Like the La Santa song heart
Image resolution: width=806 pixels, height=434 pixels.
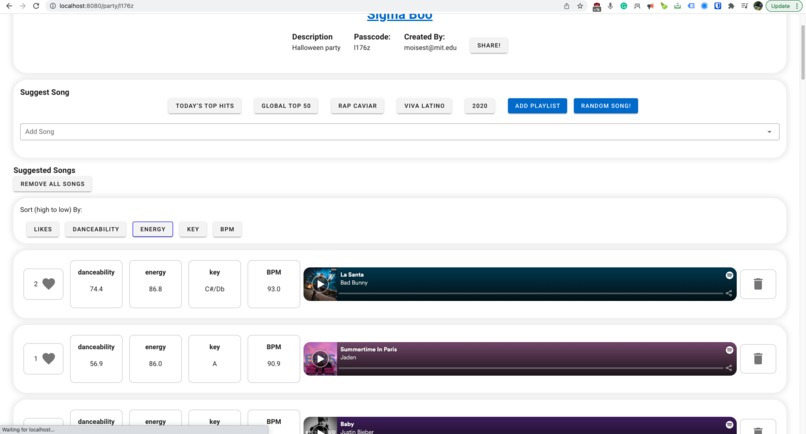coord(48,284)
